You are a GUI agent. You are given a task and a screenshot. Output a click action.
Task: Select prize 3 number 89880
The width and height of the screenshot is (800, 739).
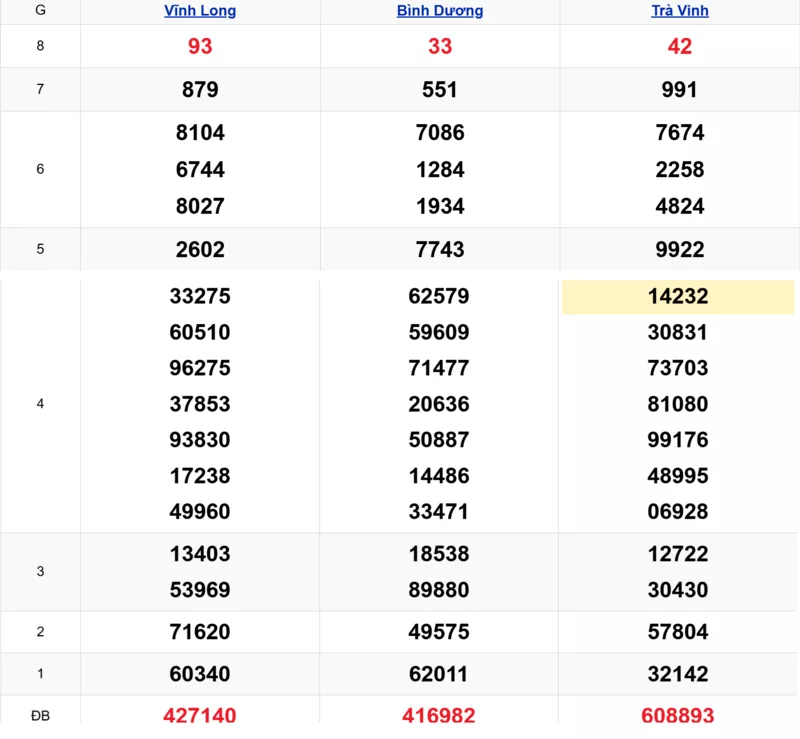(439, 590)
